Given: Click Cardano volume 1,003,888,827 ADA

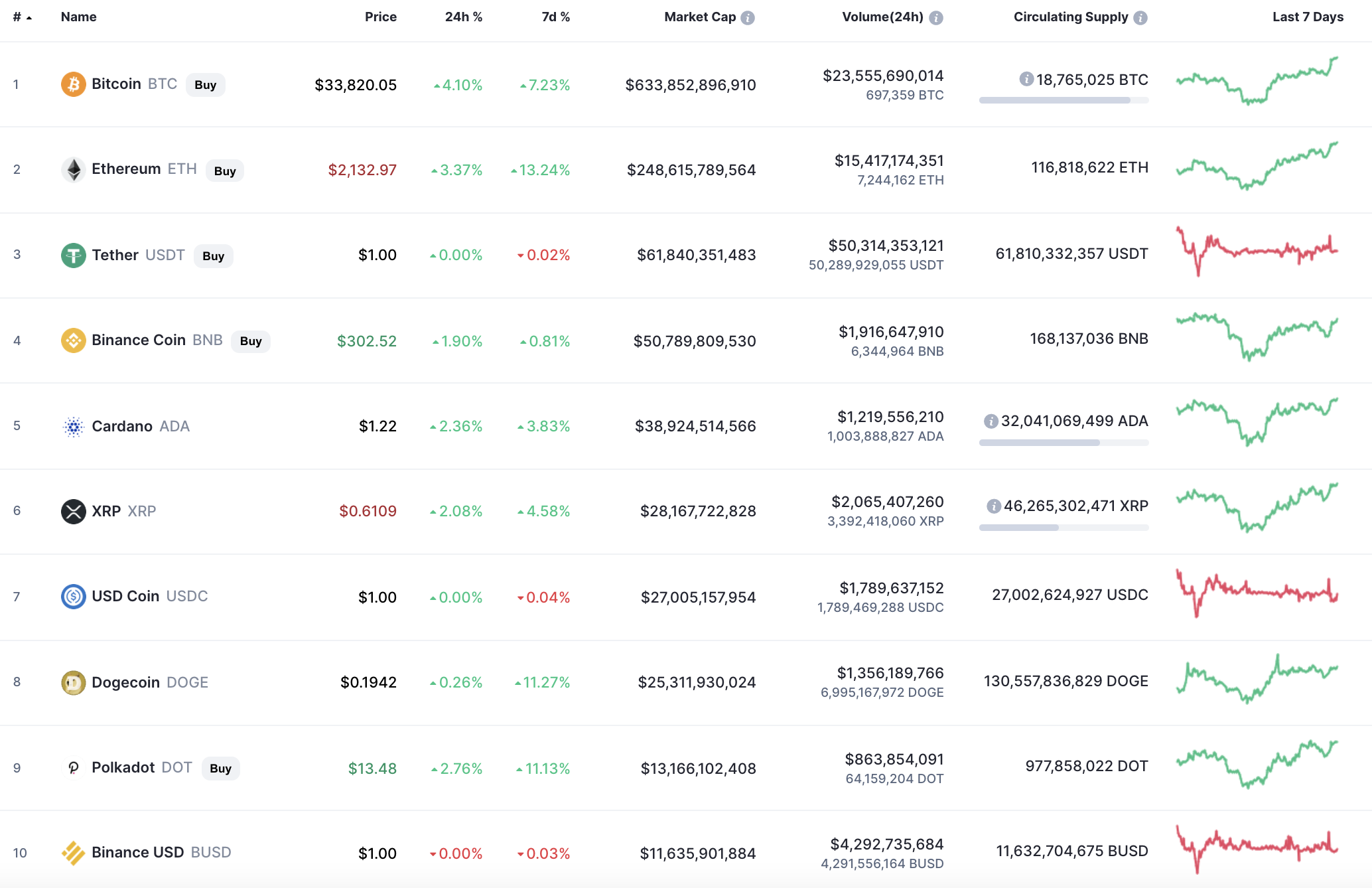Looking at the screenshot, I should [x=885, y=436].
